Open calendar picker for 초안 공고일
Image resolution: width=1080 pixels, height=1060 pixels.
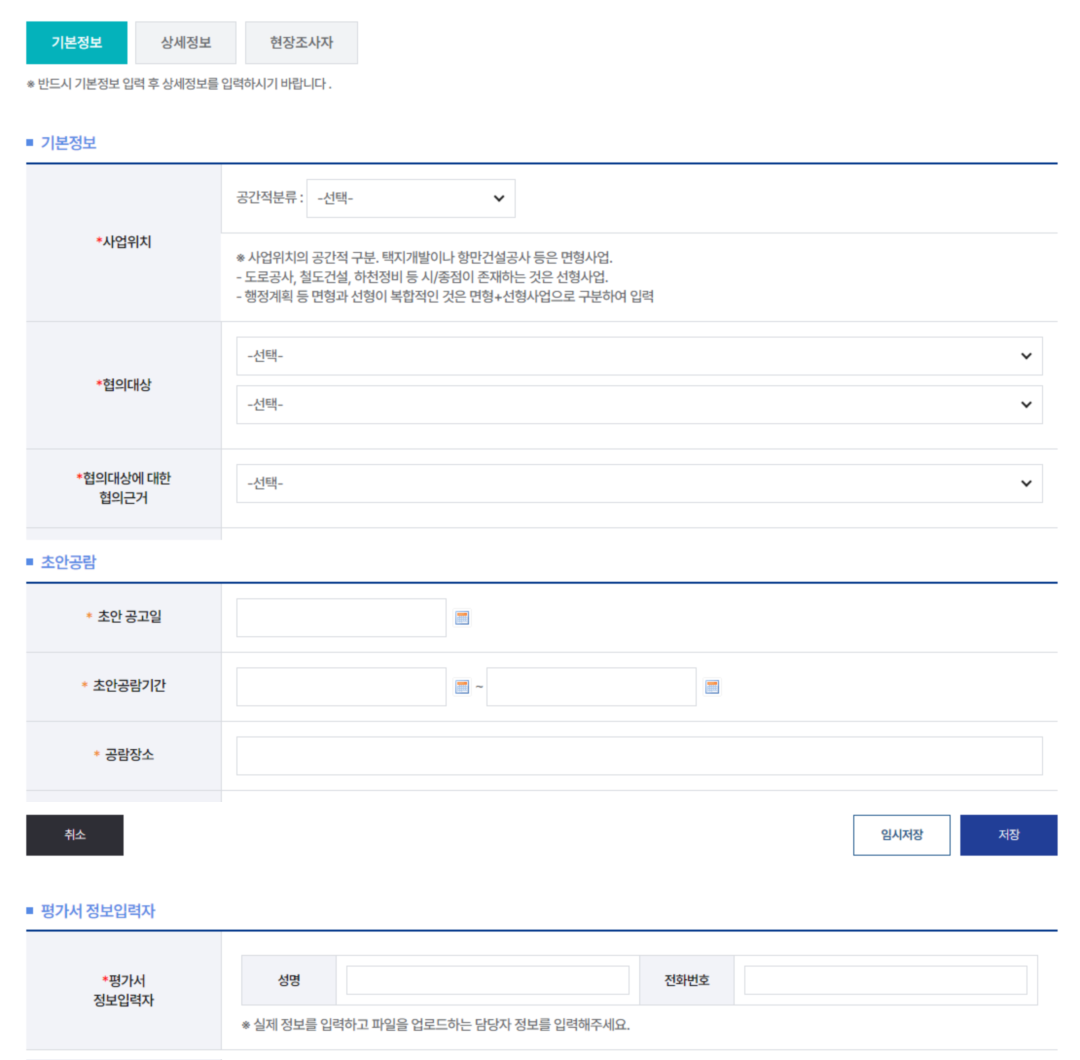462,618
